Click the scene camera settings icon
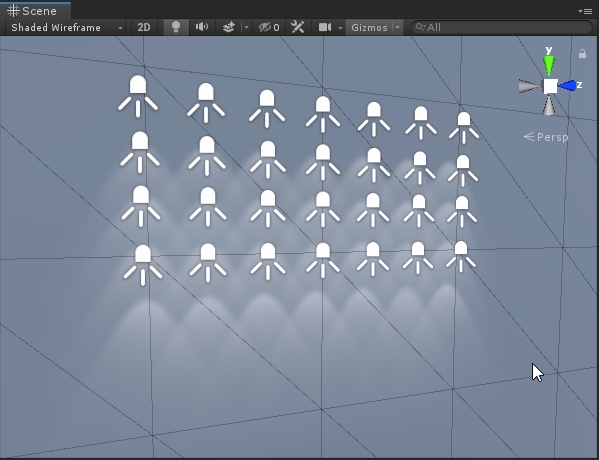Viewport: 599px width, 460px height. click(x=325, y=27)
